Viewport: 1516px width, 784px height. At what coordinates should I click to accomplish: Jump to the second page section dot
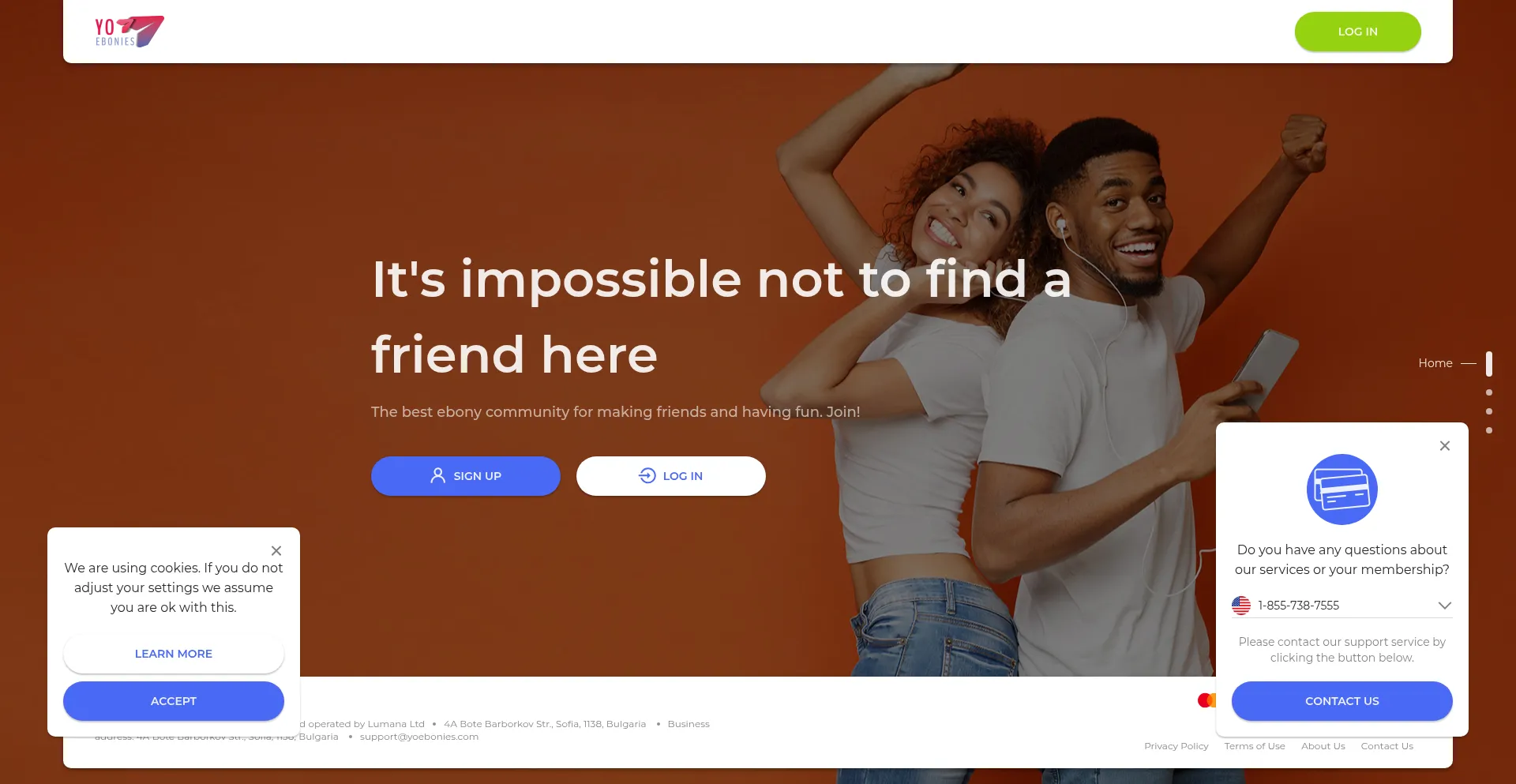click(x=1489, y=392)
